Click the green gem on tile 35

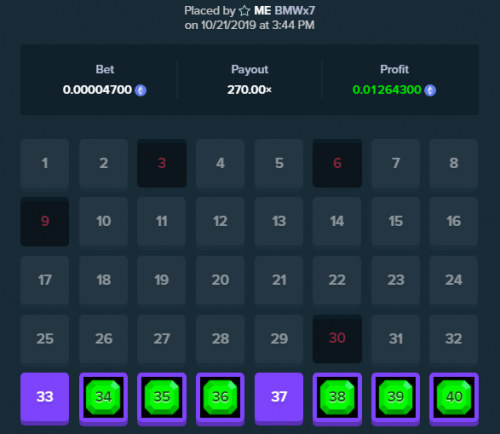point(162,397)
